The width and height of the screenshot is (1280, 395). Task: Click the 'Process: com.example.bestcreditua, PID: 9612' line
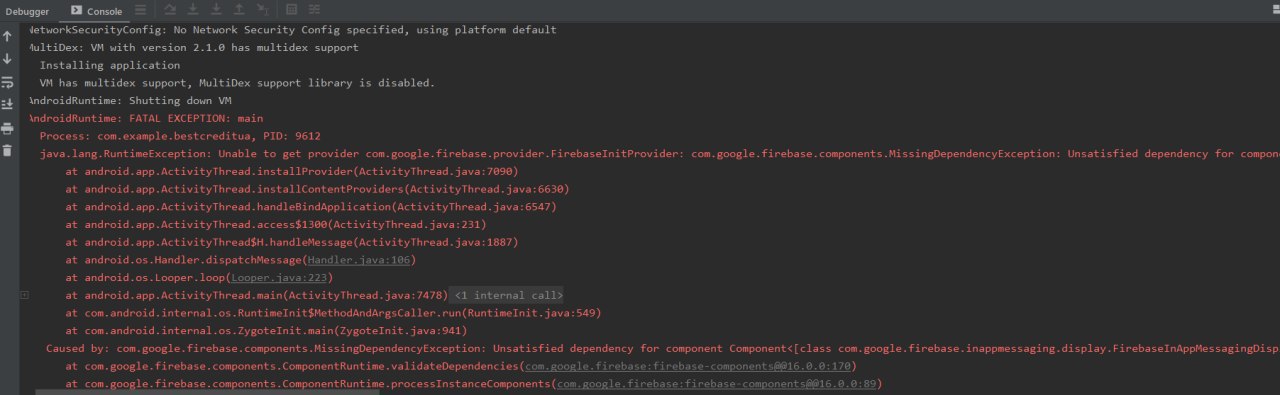pyautogui.click(x=180, y=136)
